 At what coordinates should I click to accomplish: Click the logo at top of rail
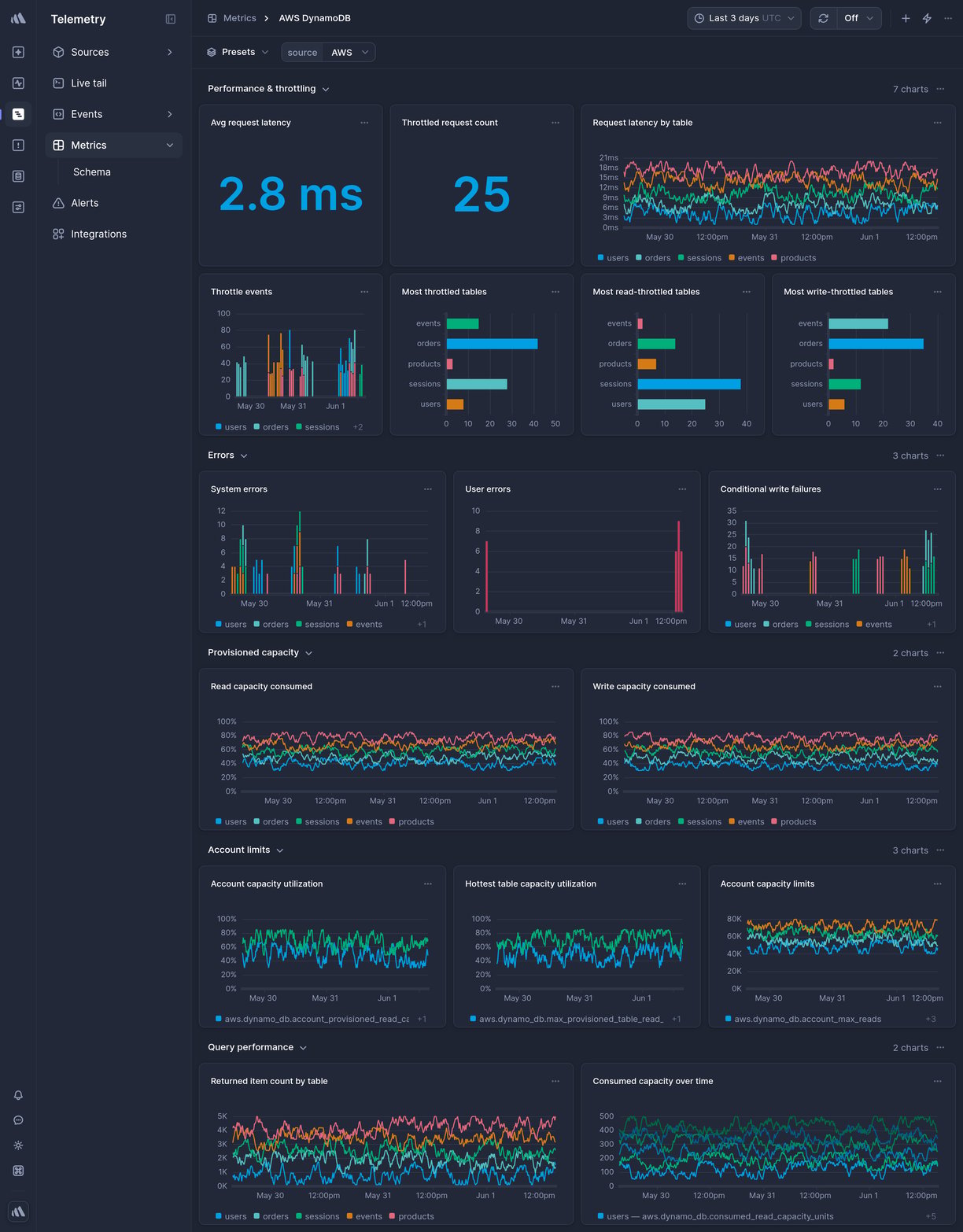[18, 18]
